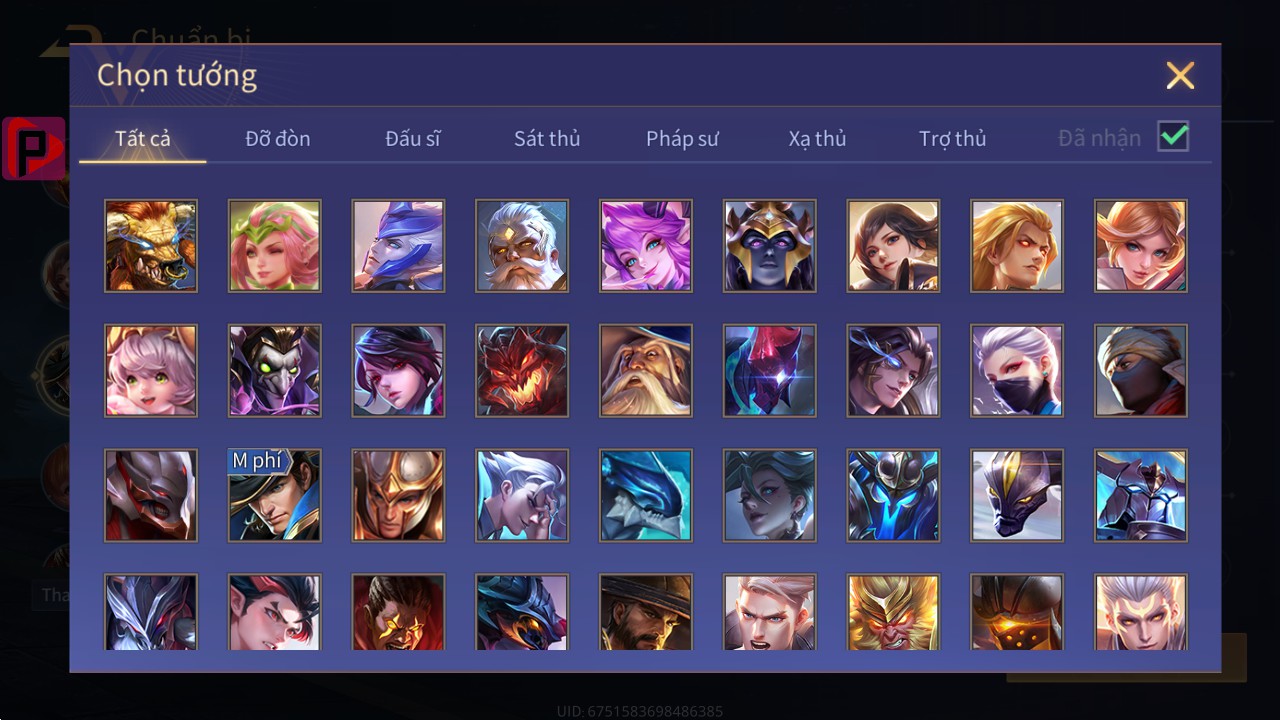Toggle the Đã nhận checkbox
This screenshot has height=720, width=1280.
click(x=1173, y=136)
